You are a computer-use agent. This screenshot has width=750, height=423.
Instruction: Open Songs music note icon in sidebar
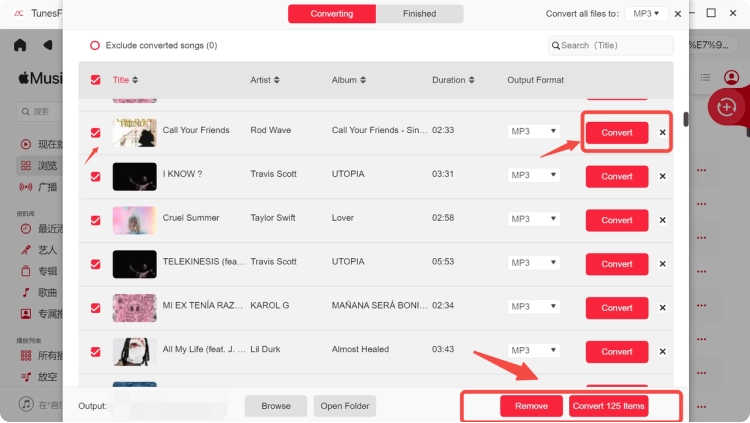[26, 292]
